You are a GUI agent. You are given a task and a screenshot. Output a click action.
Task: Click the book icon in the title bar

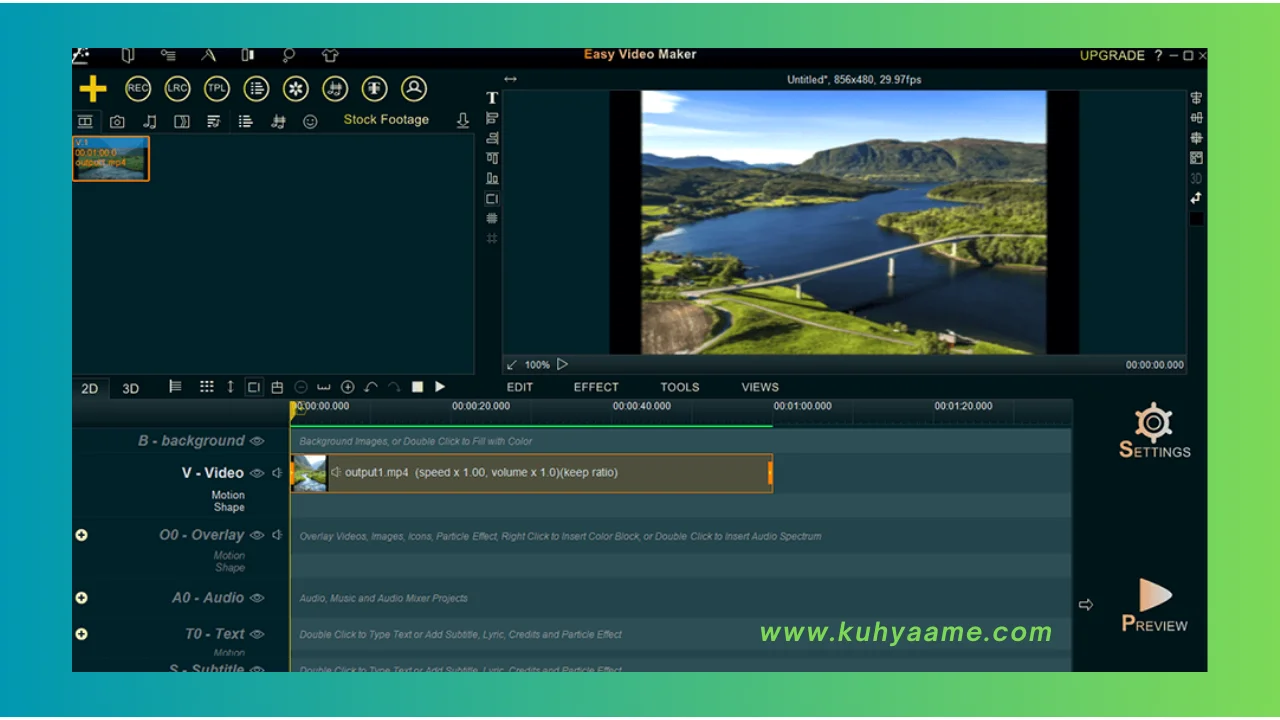128,56
